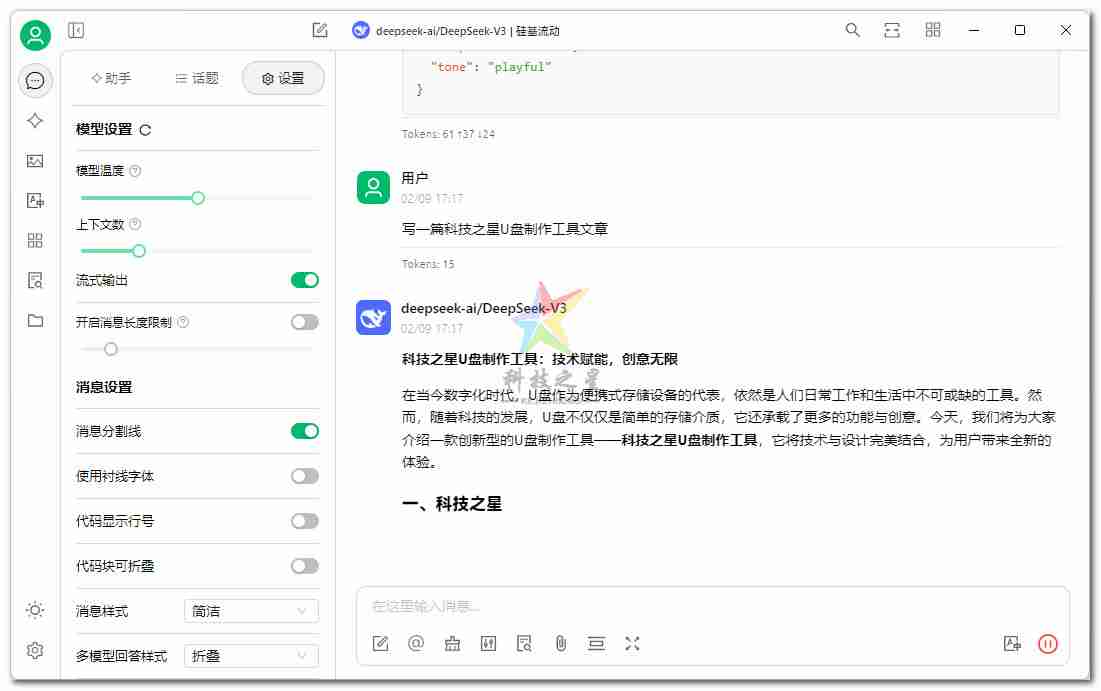
Task: Clear context using the broom icon
Action: point(452,644)
